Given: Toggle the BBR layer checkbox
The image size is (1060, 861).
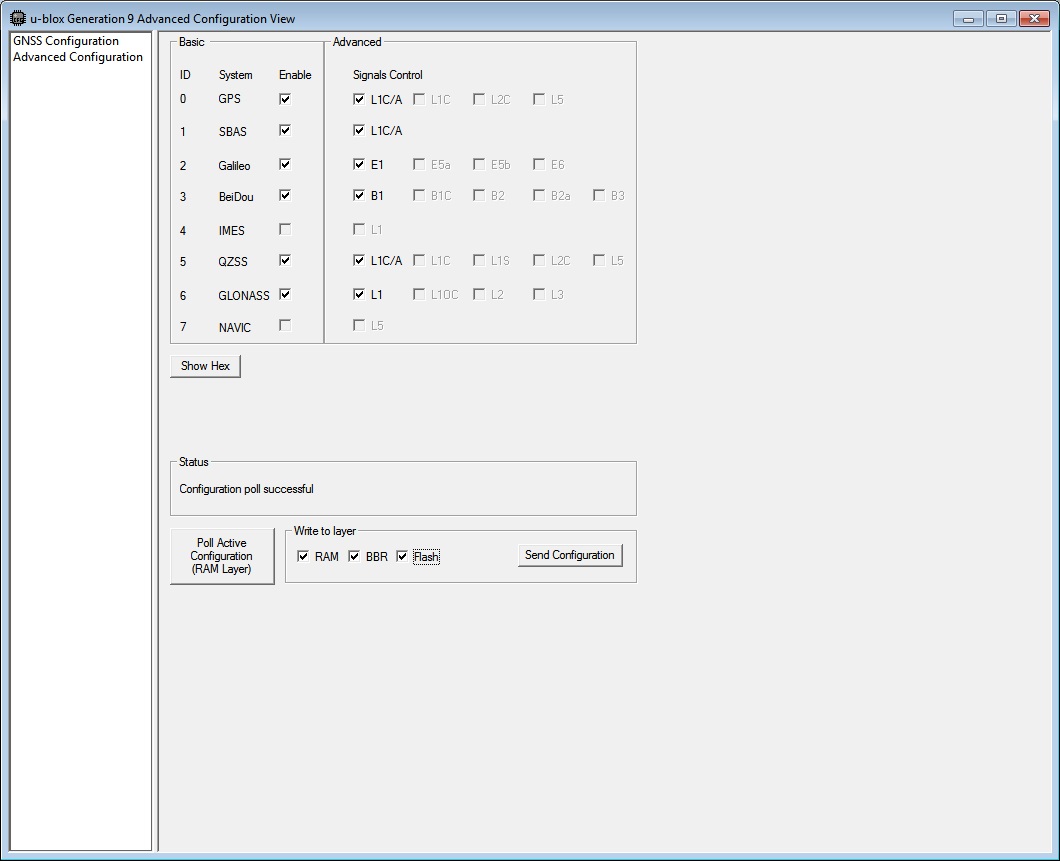Looking at the screenshot, I should (x=354, y=557).
